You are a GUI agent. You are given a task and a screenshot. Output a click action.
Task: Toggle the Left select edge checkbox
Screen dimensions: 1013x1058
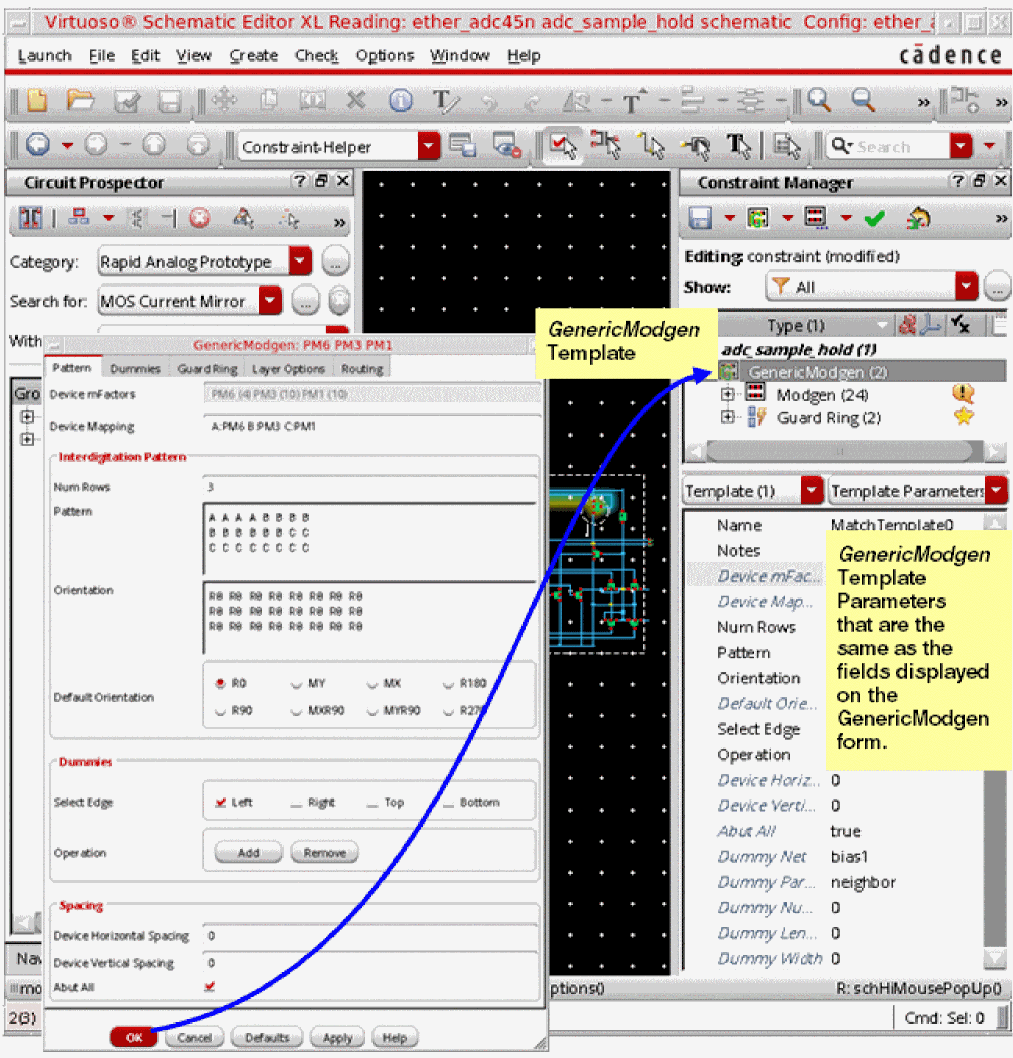pyautogui.click(x=221, y=802)
